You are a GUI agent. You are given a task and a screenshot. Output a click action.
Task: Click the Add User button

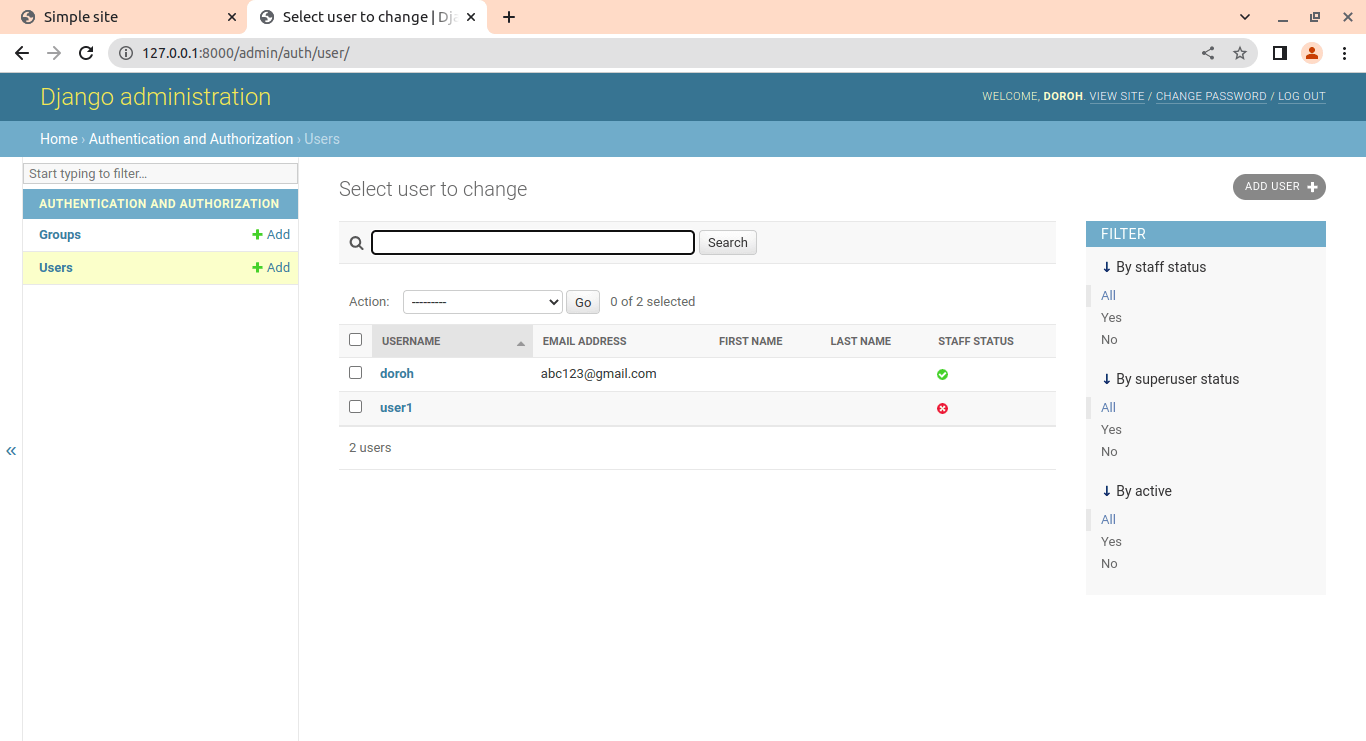coord(1278,187)
